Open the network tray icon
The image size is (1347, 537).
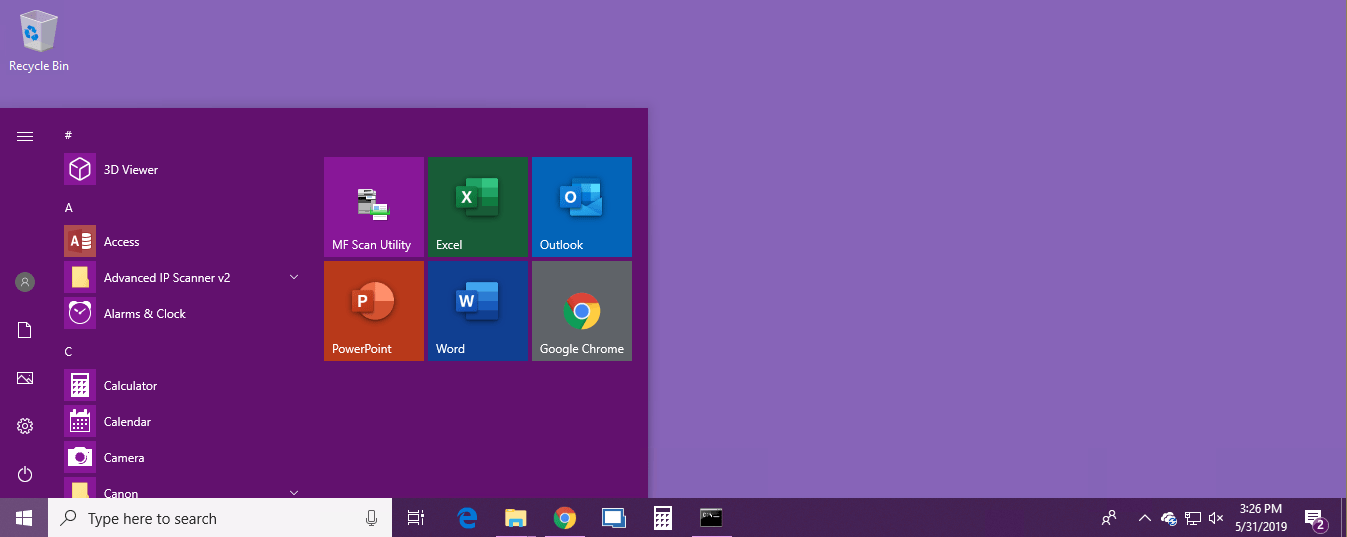pyautogui.click(x=1192, y=518)
